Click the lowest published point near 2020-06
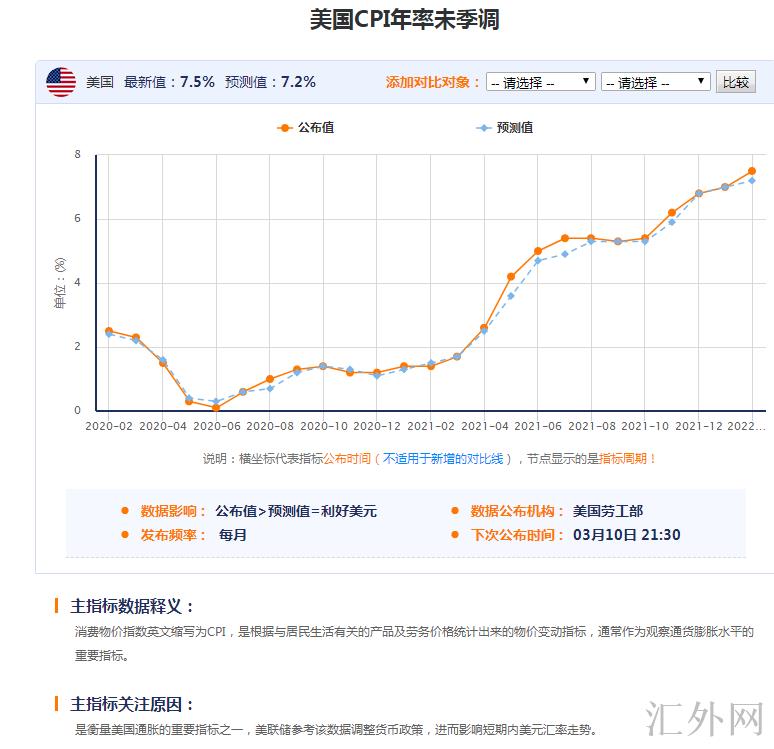The width and height of the screenshot is (774, 749). [216, 408]
